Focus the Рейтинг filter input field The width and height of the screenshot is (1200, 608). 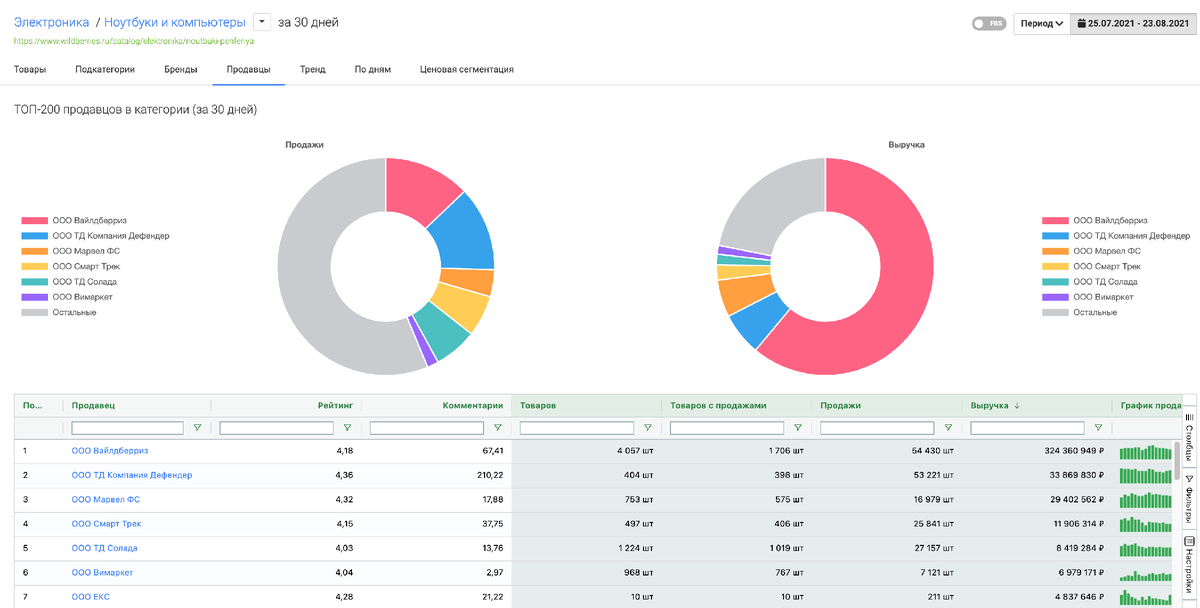tap(277, 428)
